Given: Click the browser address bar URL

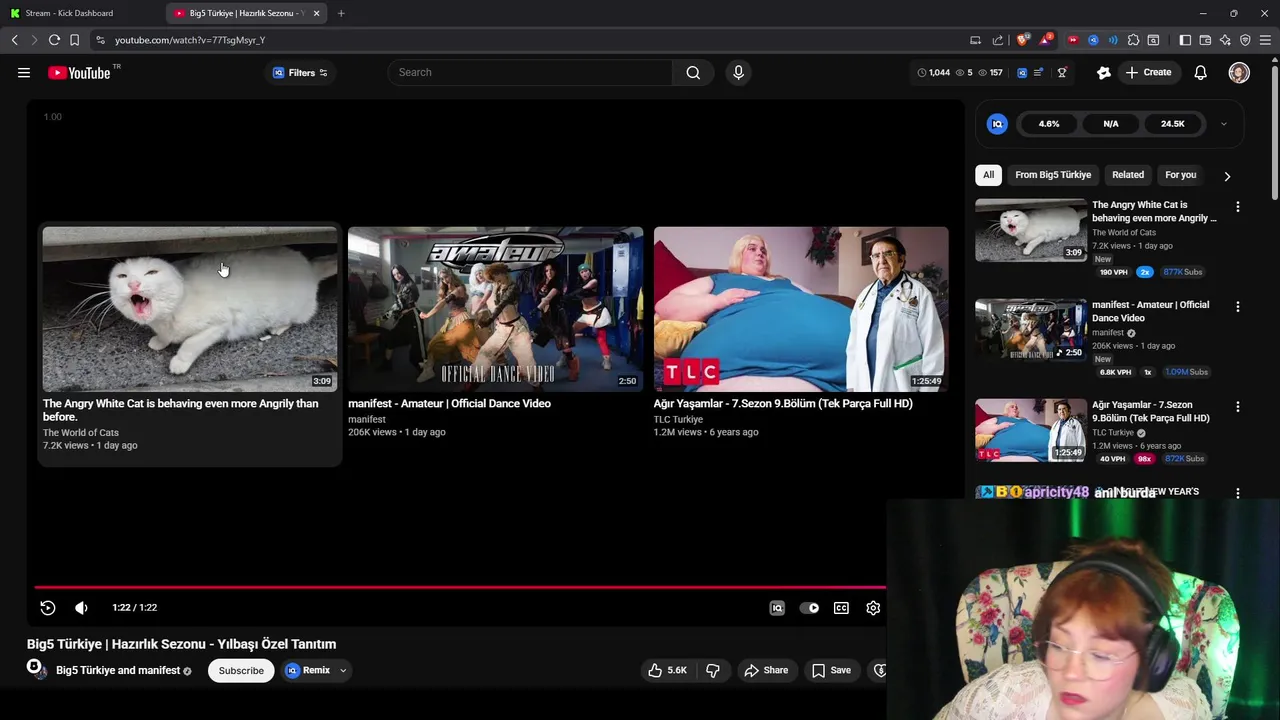Looking at the screenshot, I should click(x=190, y=40).
